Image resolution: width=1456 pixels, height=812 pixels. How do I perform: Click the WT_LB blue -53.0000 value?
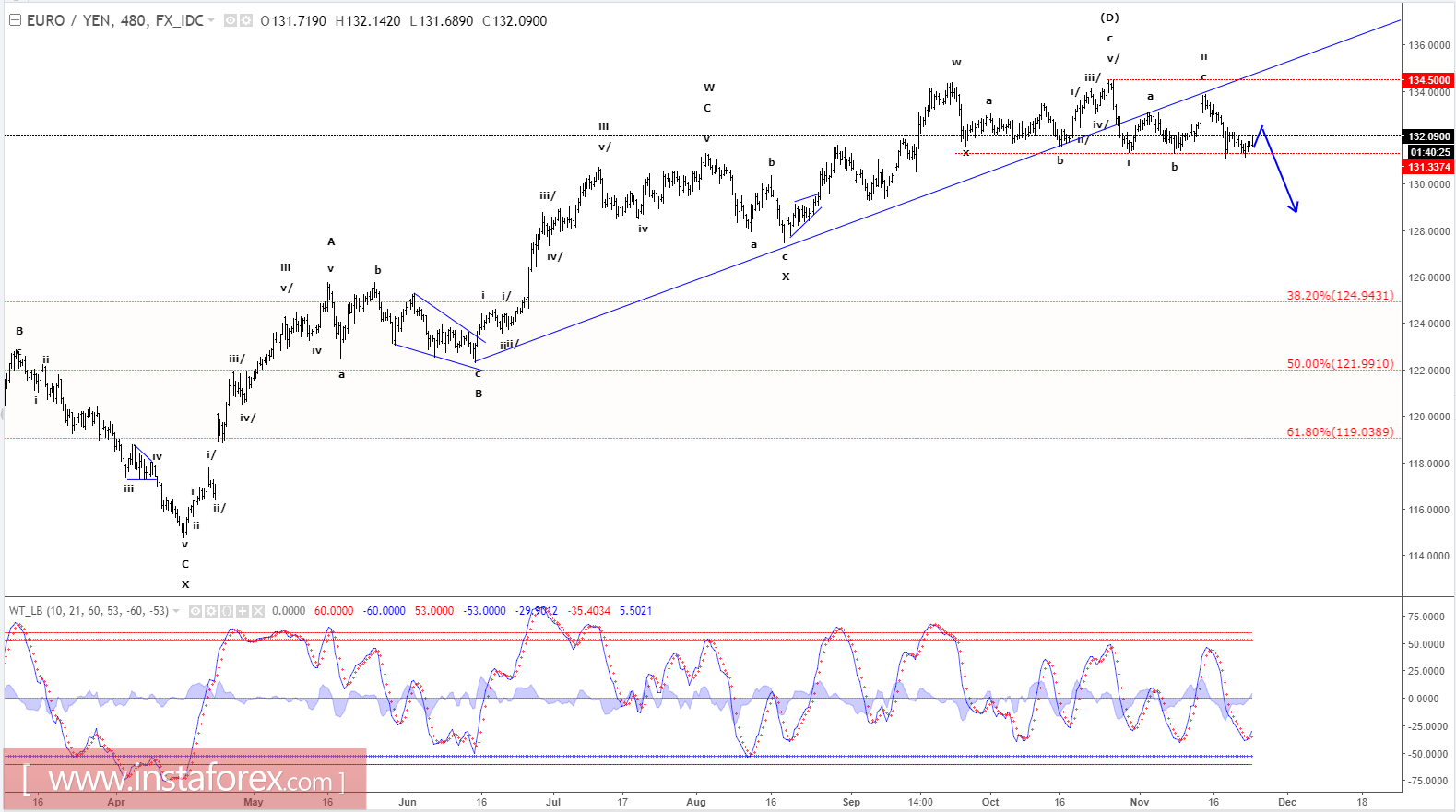tap(484, 611)
